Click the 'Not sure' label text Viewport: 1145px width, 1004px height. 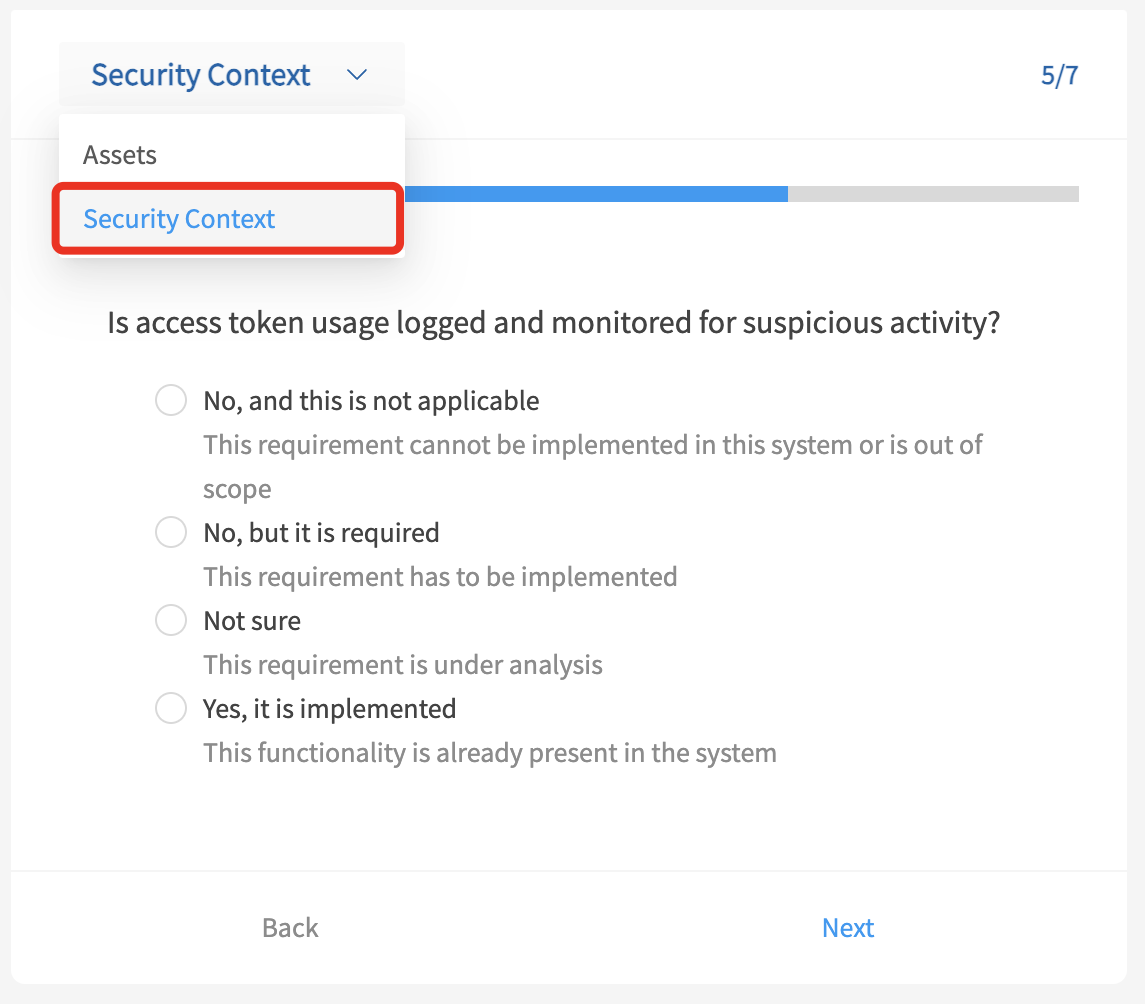tap(252, 621)
